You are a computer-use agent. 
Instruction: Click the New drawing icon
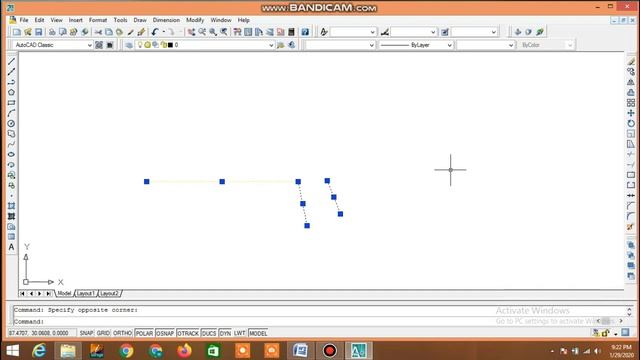[17, 32]
